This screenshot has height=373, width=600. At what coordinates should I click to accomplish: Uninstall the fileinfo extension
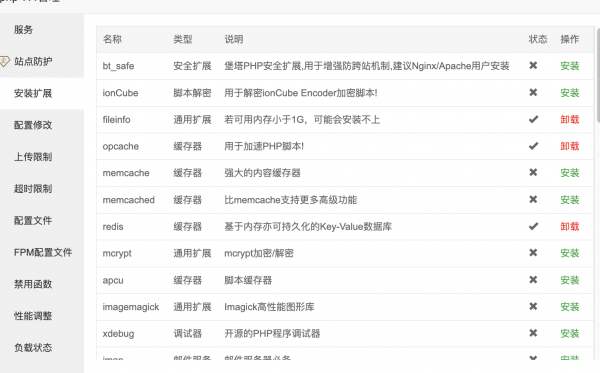pos(570,120)
